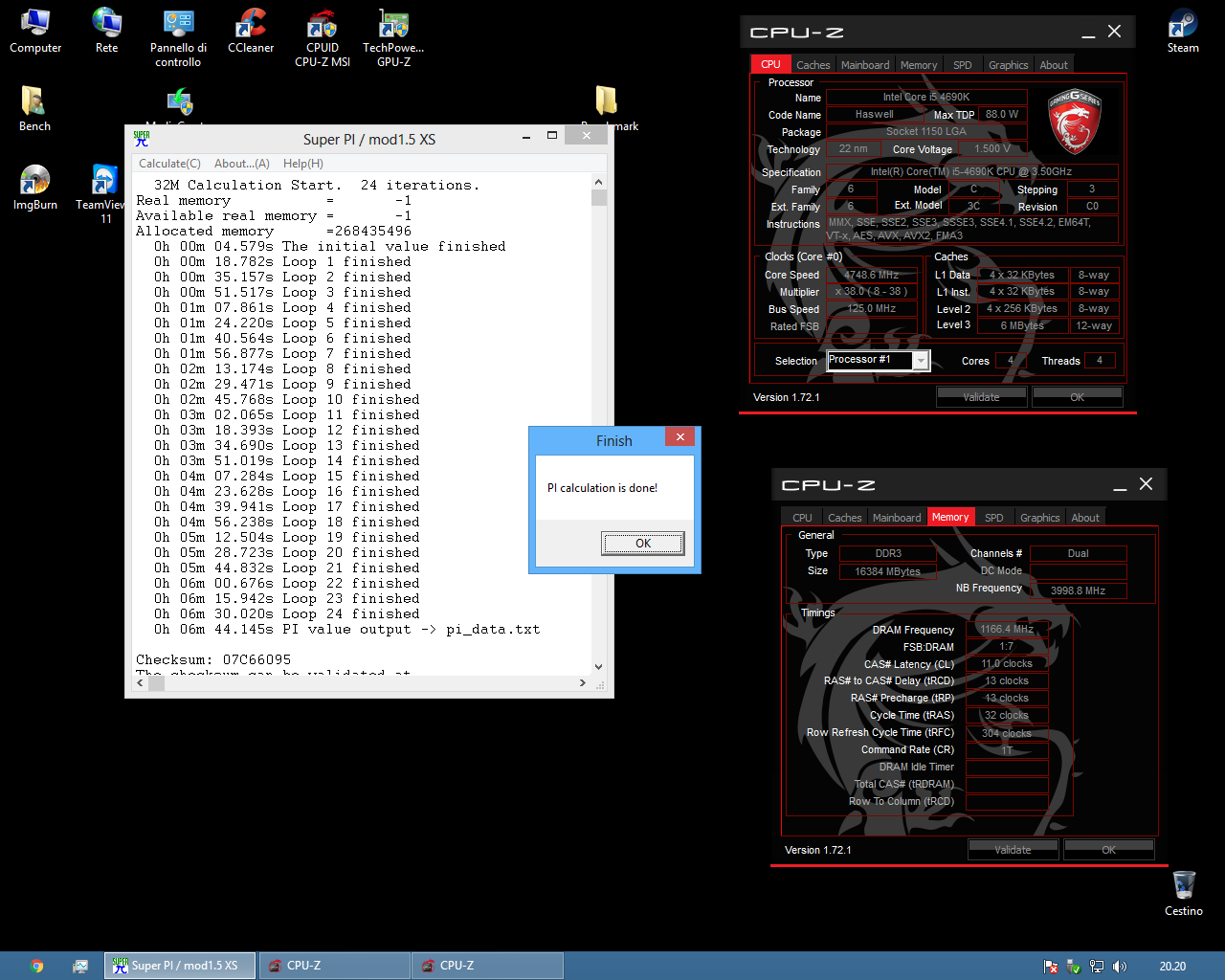Click the Super PI horizontal scrollbar right arrow
This screenshot has width=1225, height=980.
(x=583, y=683)
